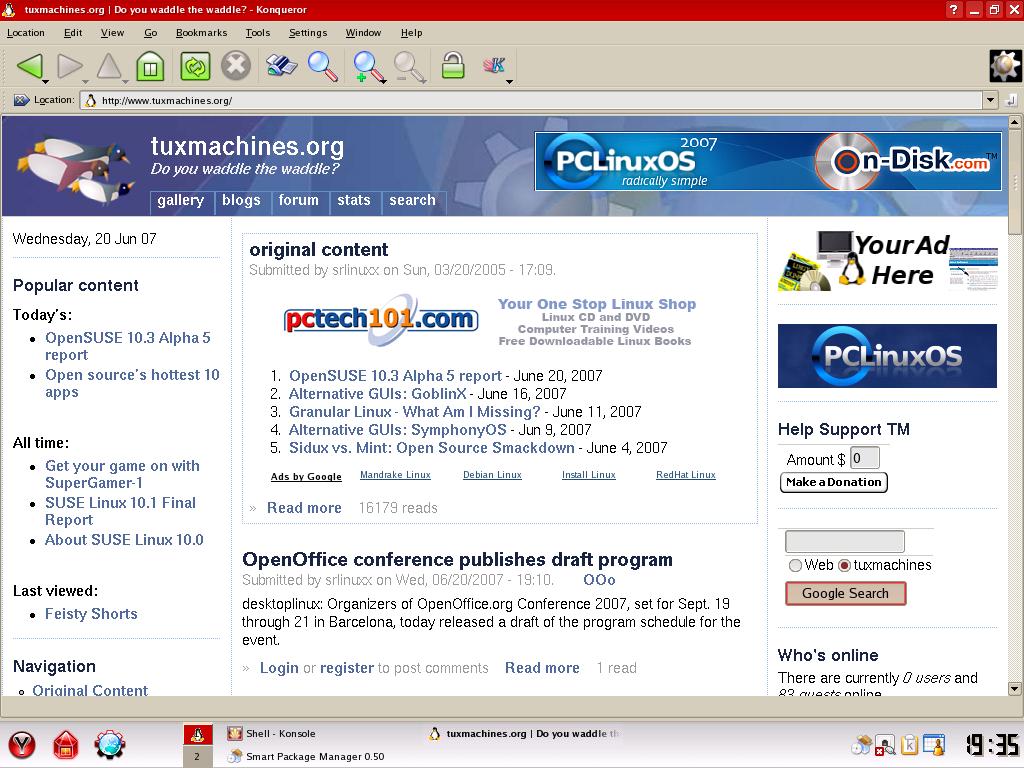Viewport: 1024px width, 768px height.
Task: Click the Feisty Shorts link
Action: 91,614
